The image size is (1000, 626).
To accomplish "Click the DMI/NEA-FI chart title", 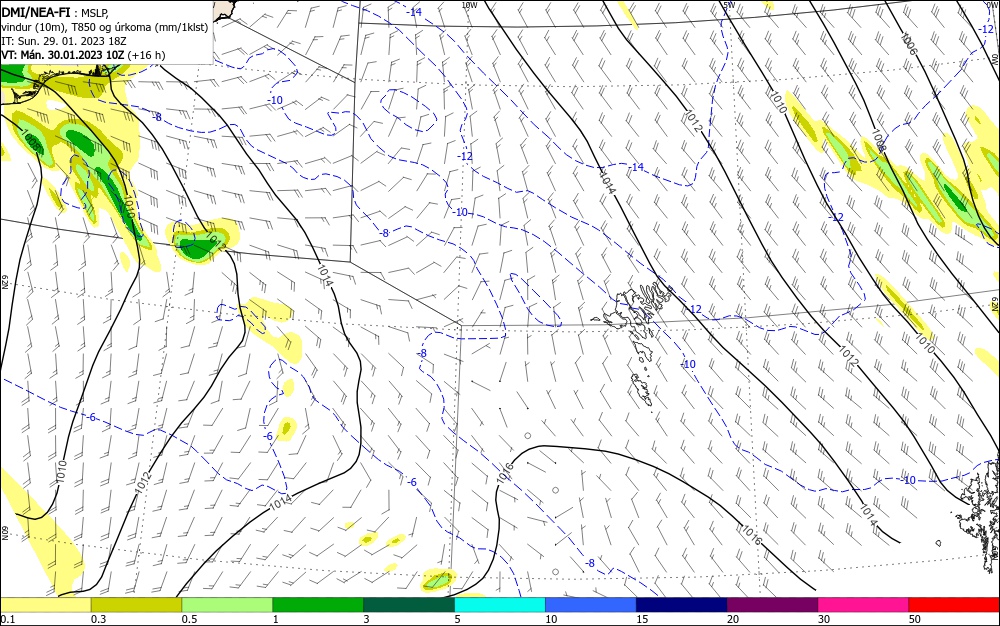I will click(x=36, y=13).
